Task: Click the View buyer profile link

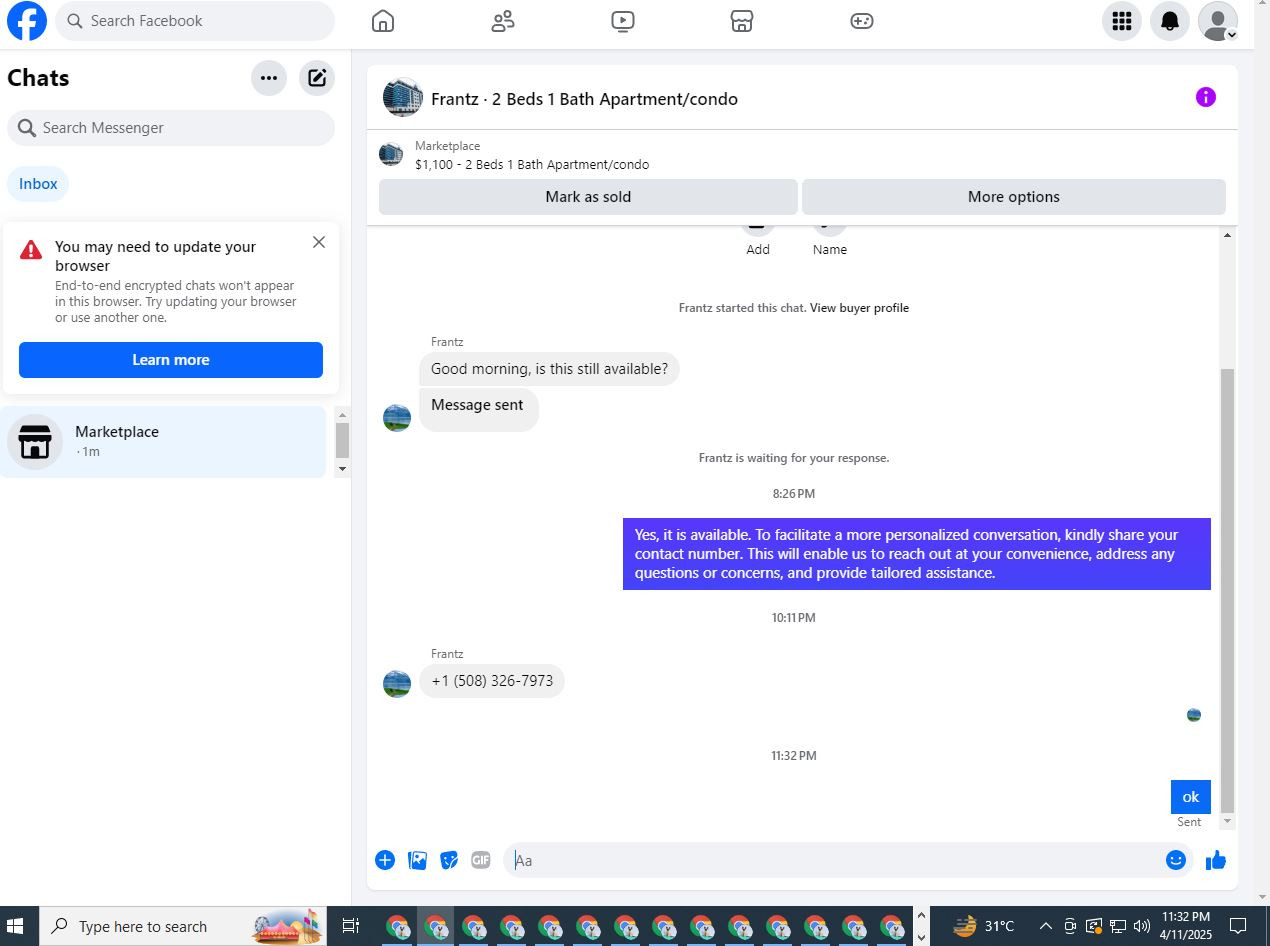Action: click(x=859, y=308)
